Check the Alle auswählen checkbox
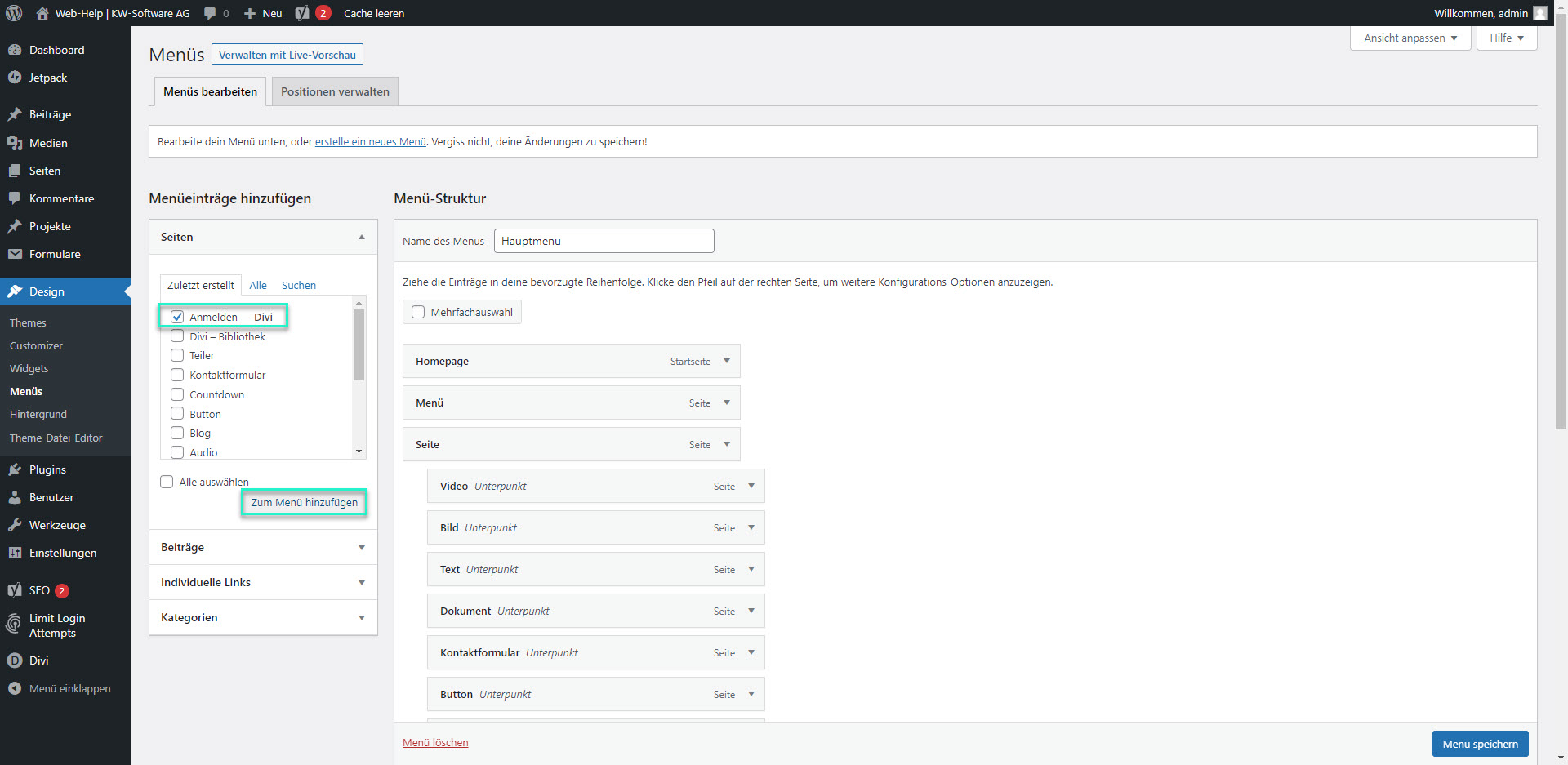1568x765 pixels. tap(167, 482)
